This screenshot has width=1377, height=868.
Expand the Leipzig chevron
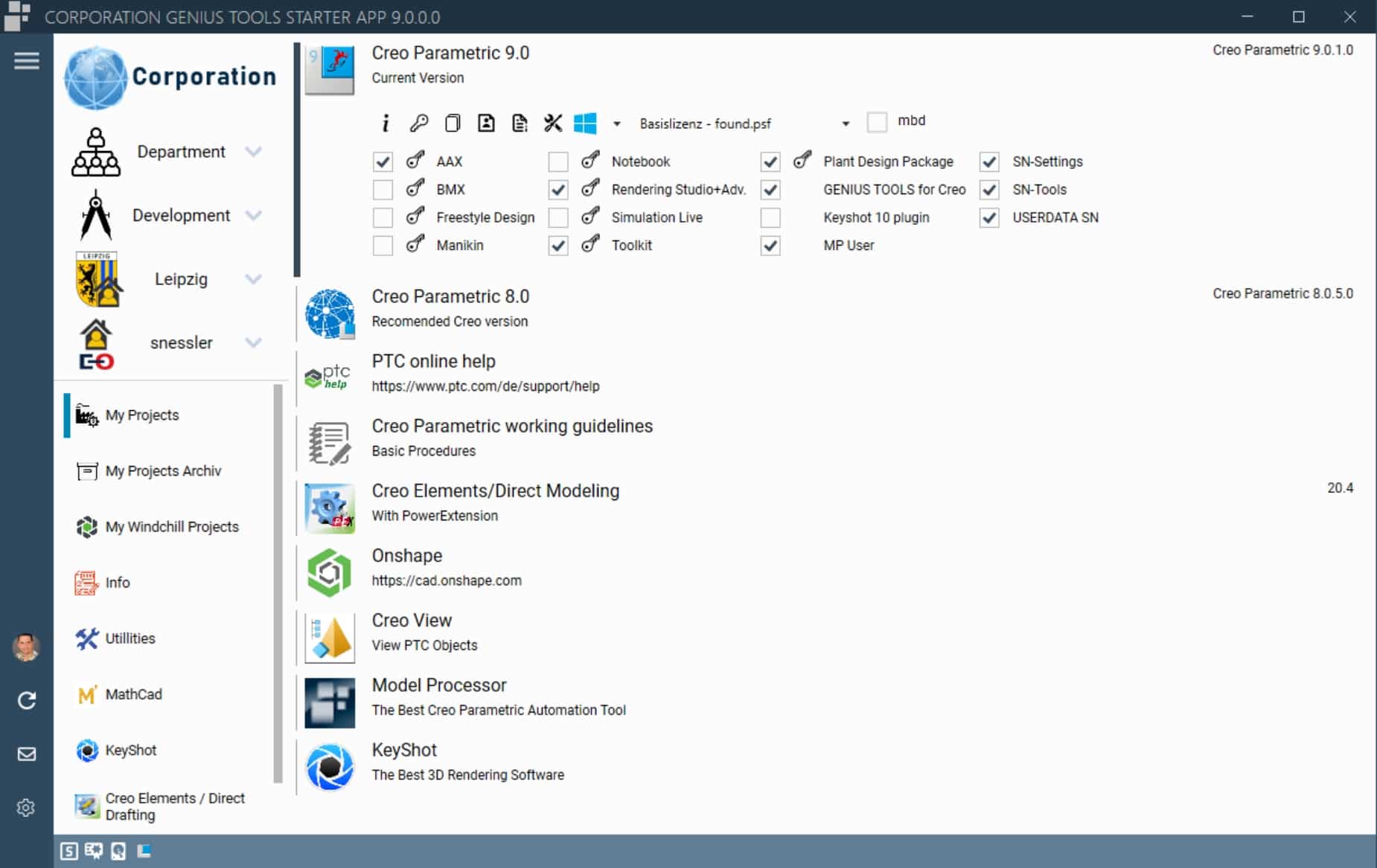click(254, 279)
